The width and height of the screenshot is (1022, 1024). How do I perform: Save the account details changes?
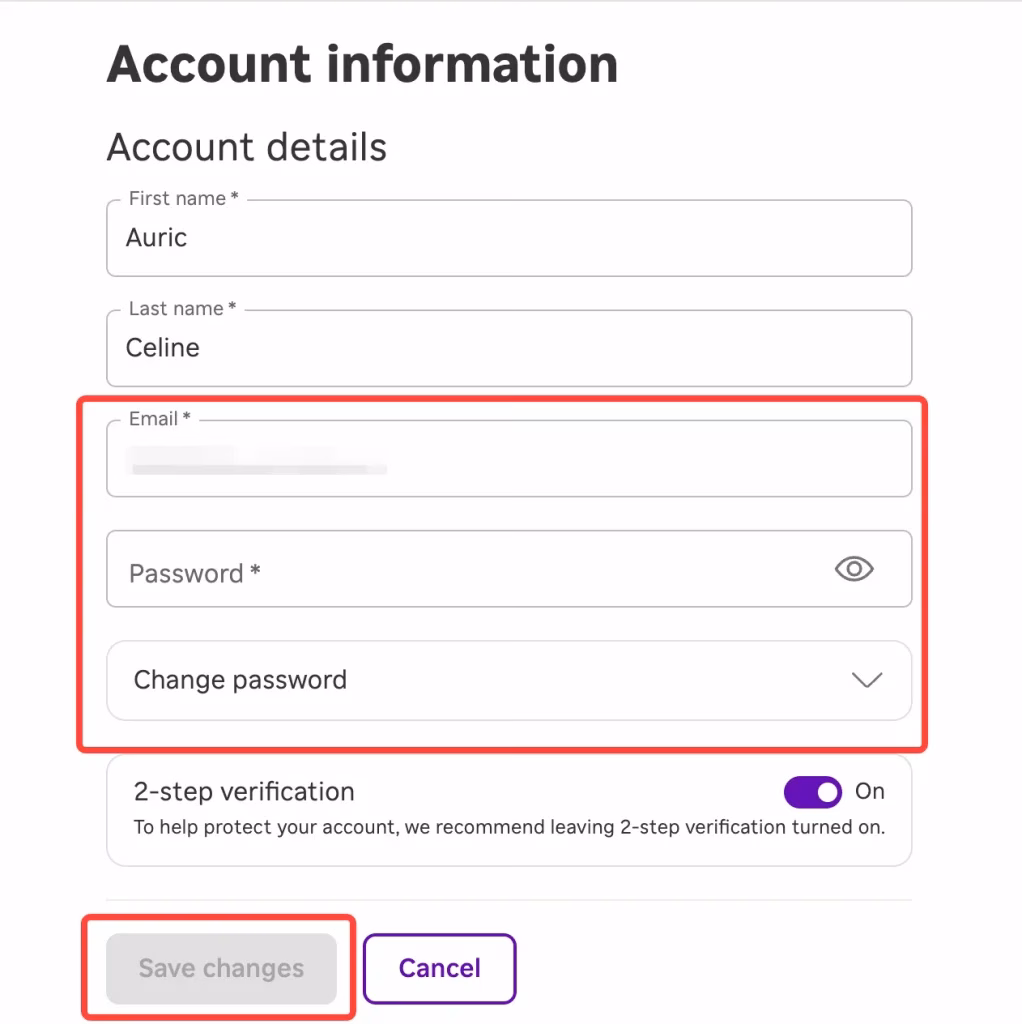tap(220, 967)
